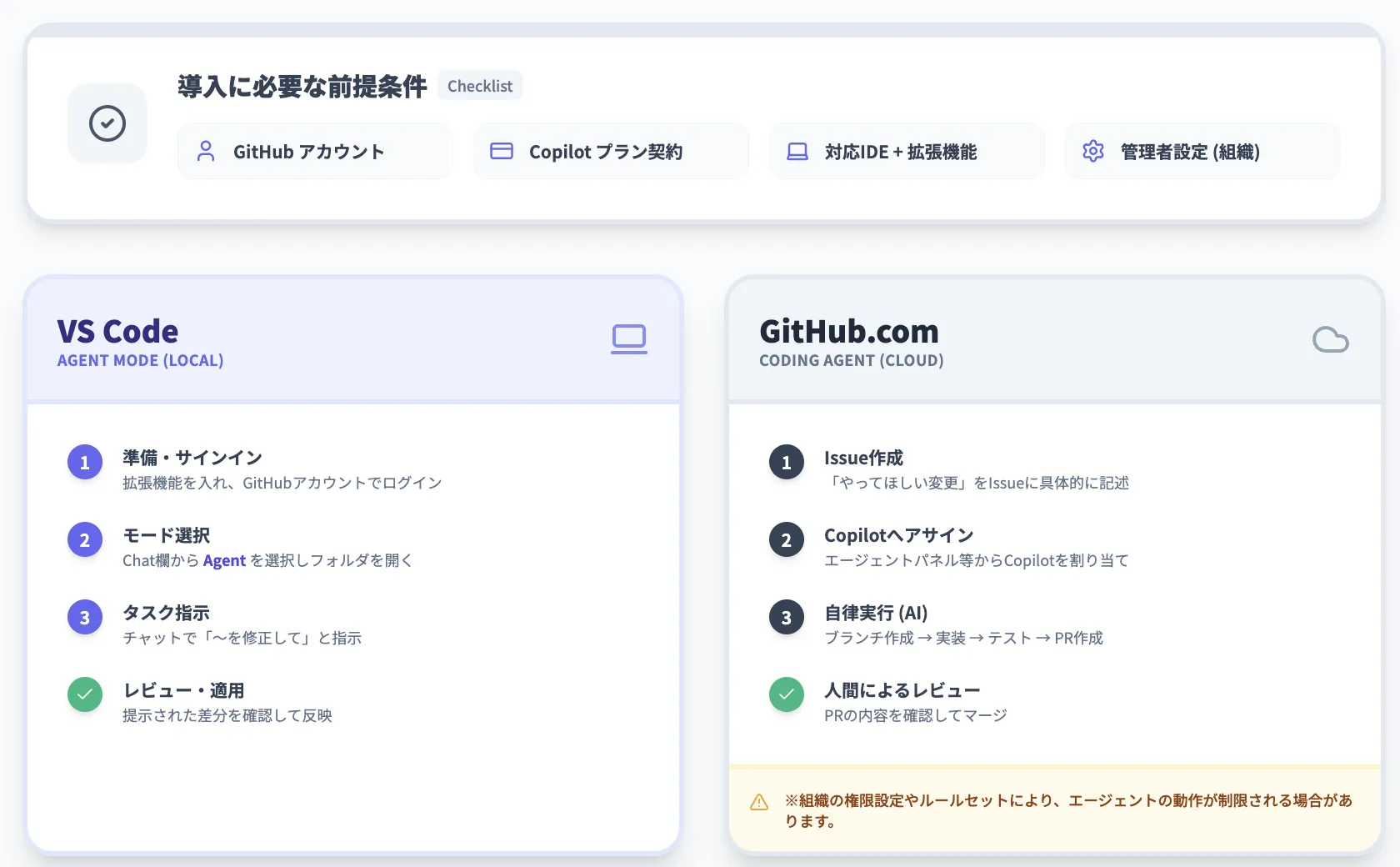Click the monitor icon in the VS Code header
Image resolution: width=1400 pixels, height=867 pixels.
(x=629, y=339)
